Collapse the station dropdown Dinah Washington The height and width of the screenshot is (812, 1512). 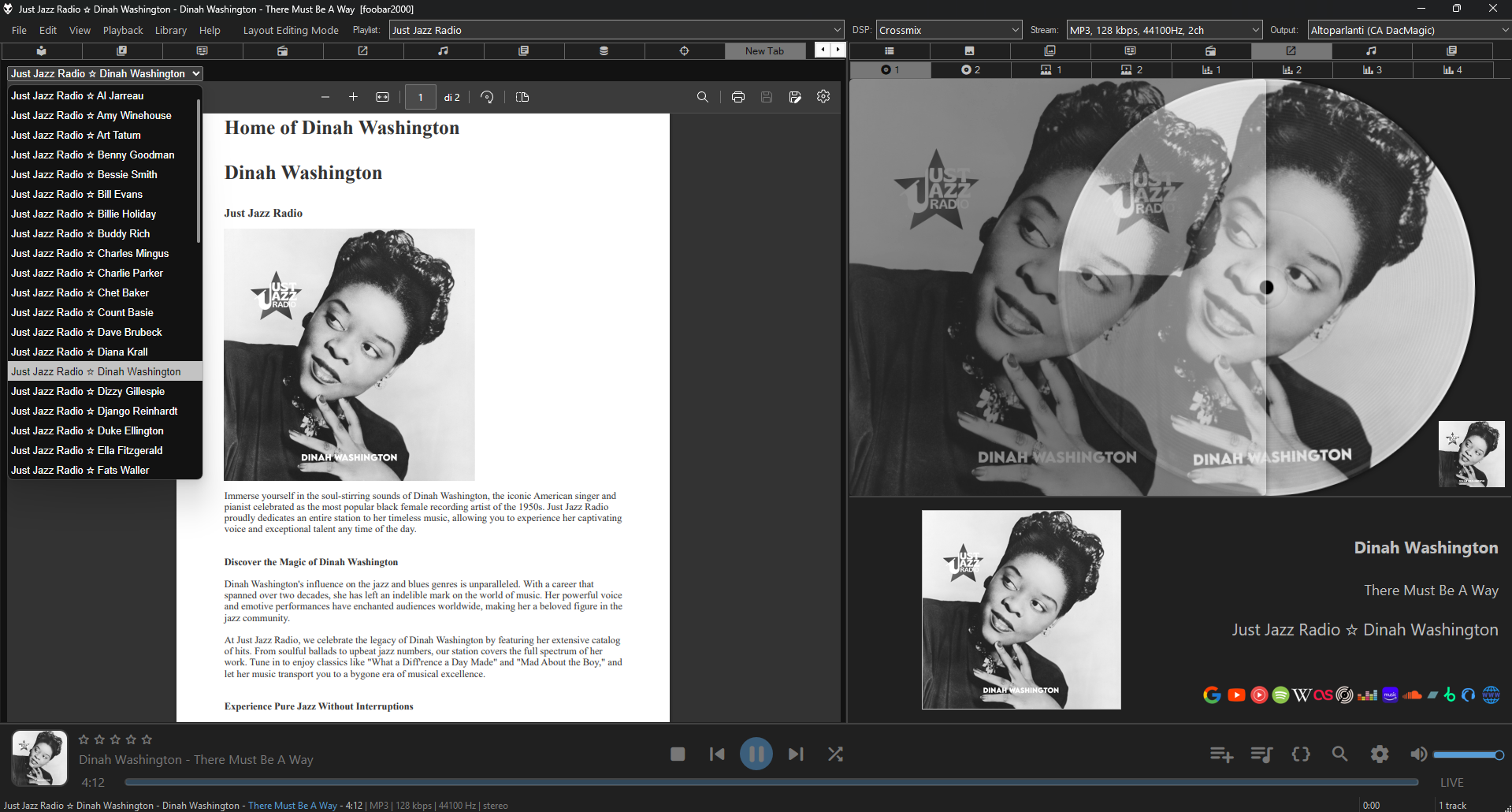(x=105, y=73)
